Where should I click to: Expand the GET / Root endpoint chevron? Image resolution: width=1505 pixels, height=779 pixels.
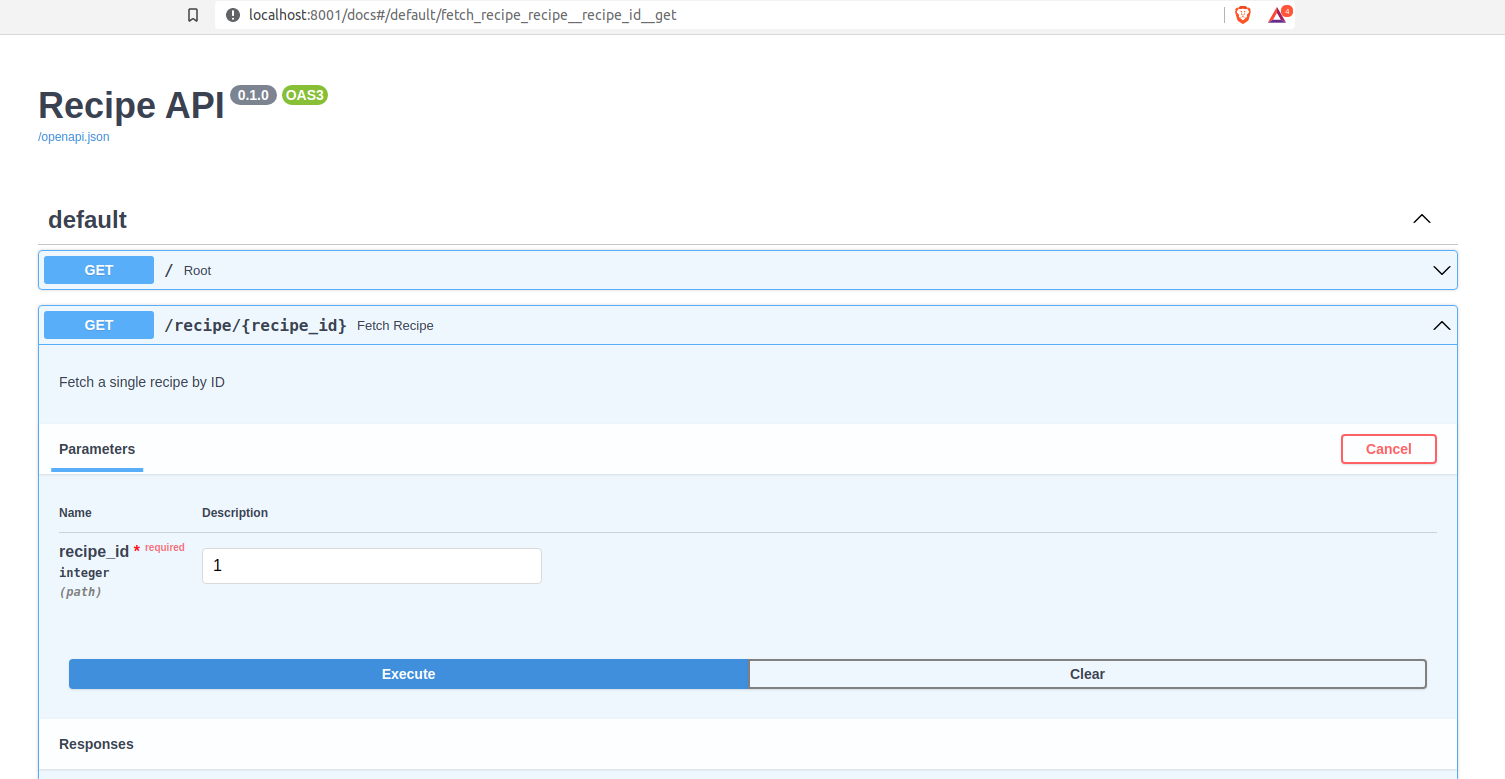pos(1441,270)
